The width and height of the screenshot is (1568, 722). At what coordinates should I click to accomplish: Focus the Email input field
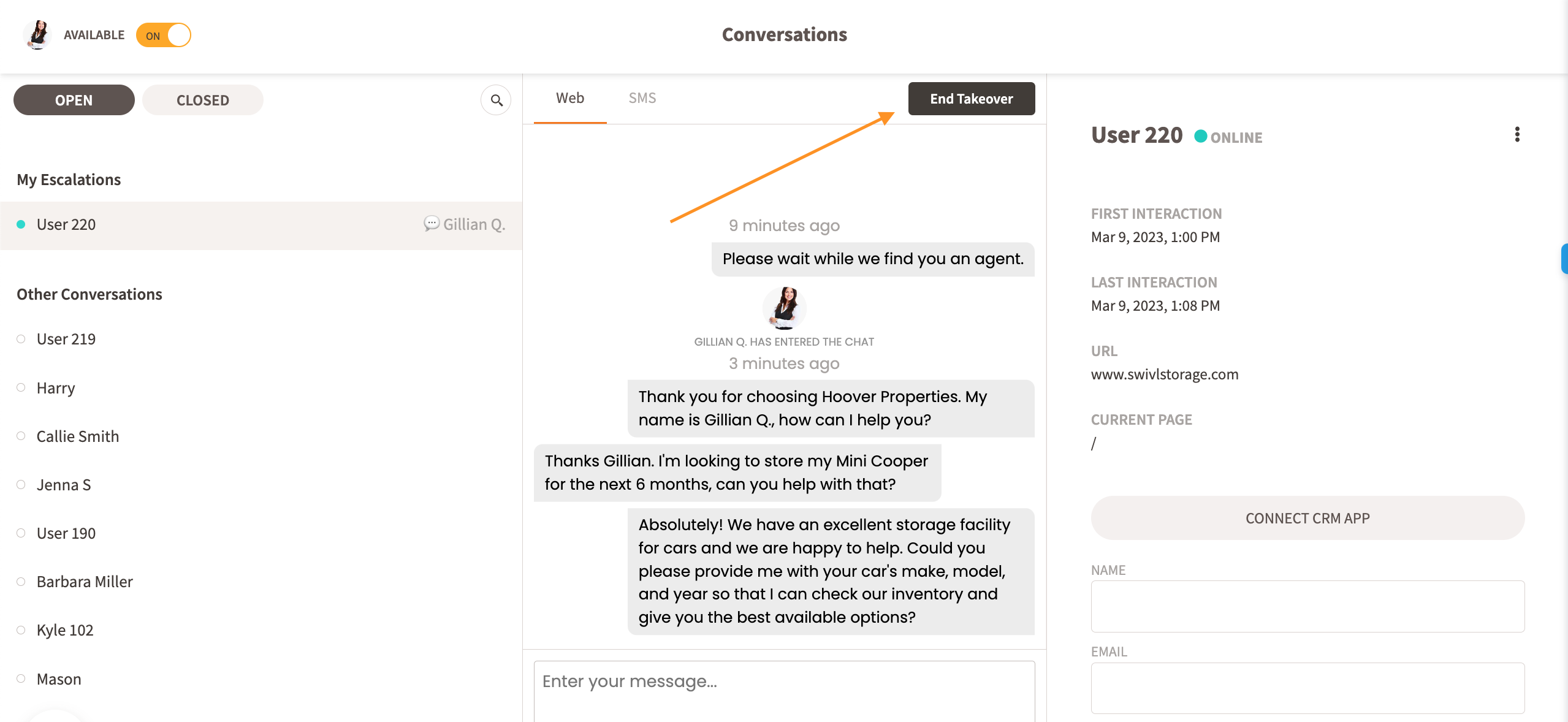point(1307,688)
